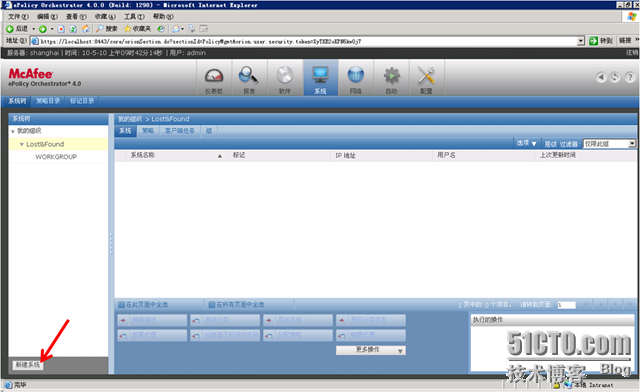
Task: Click the IE stop page icon
Action: point(61,29)
